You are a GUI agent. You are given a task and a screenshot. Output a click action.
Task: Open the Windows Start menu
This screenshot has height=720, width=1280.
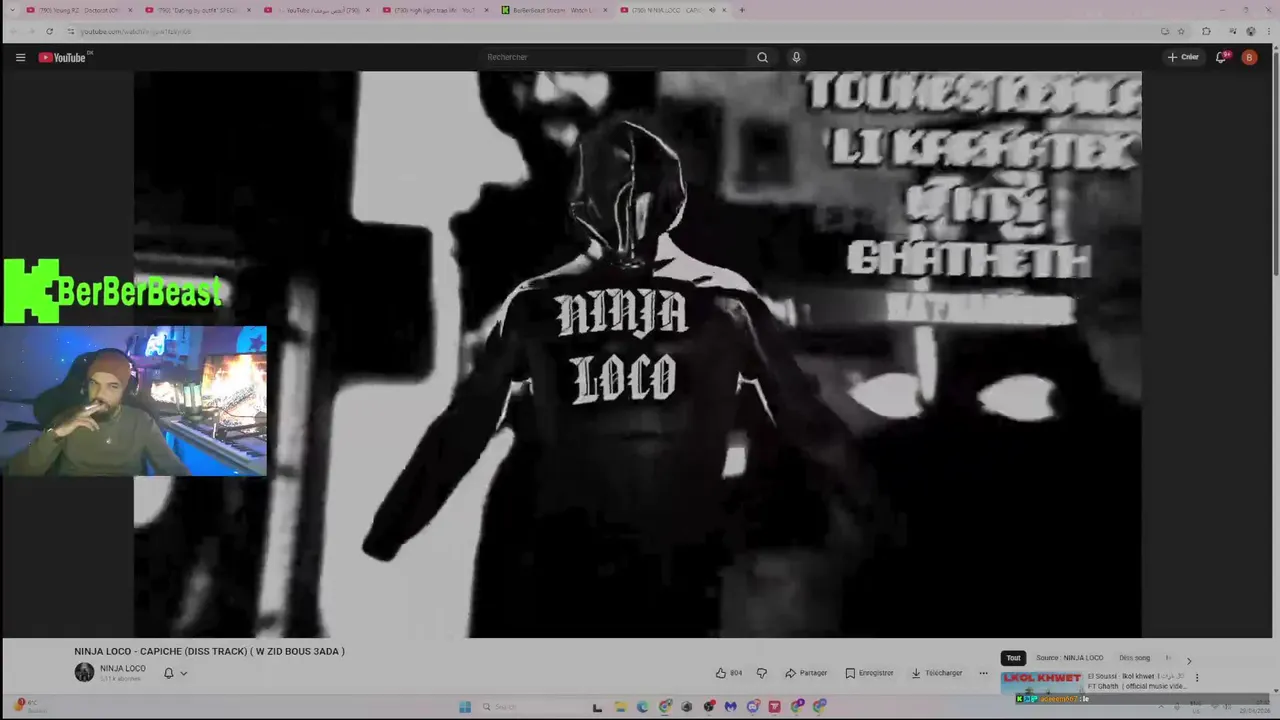pos(465,707)
